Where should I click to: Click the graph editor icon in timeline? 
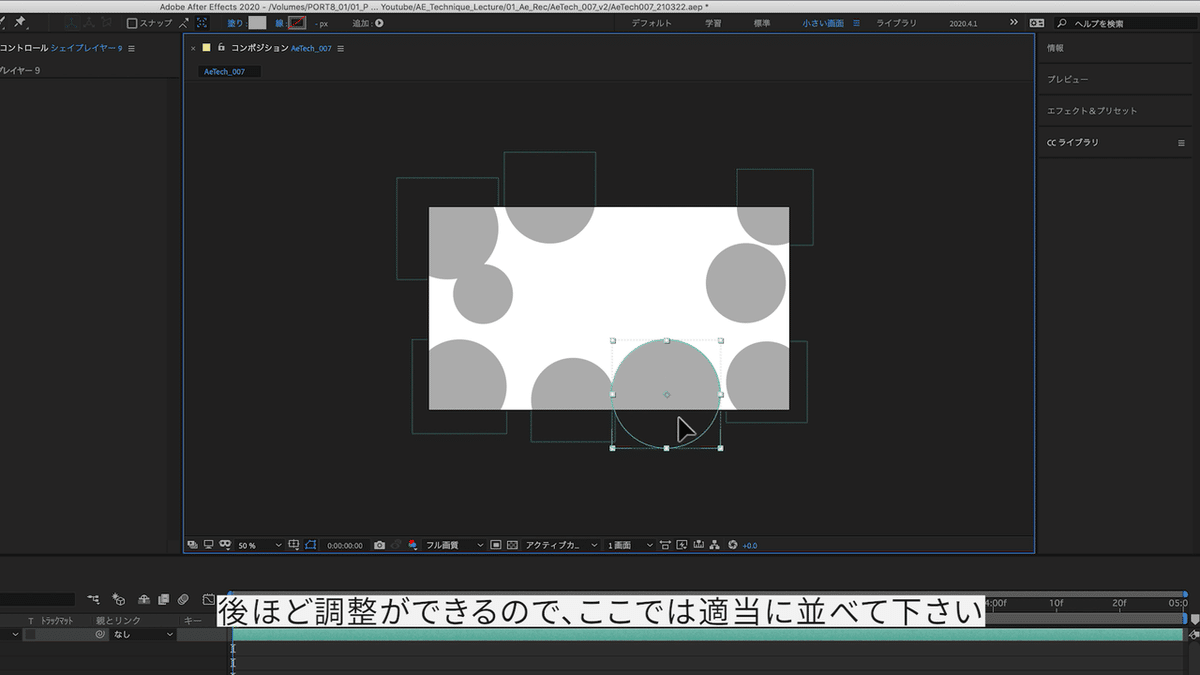[208, 600]
